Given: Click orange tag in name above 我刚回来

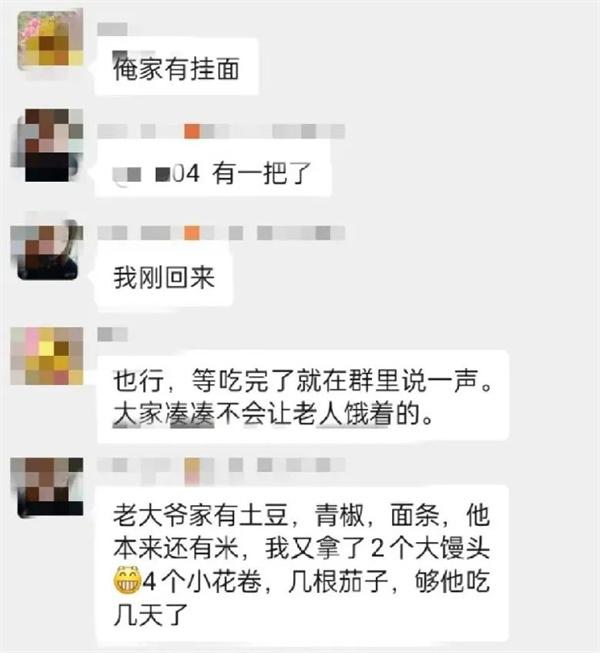Looking at the screenshot, I should click(x=192, y=232).
